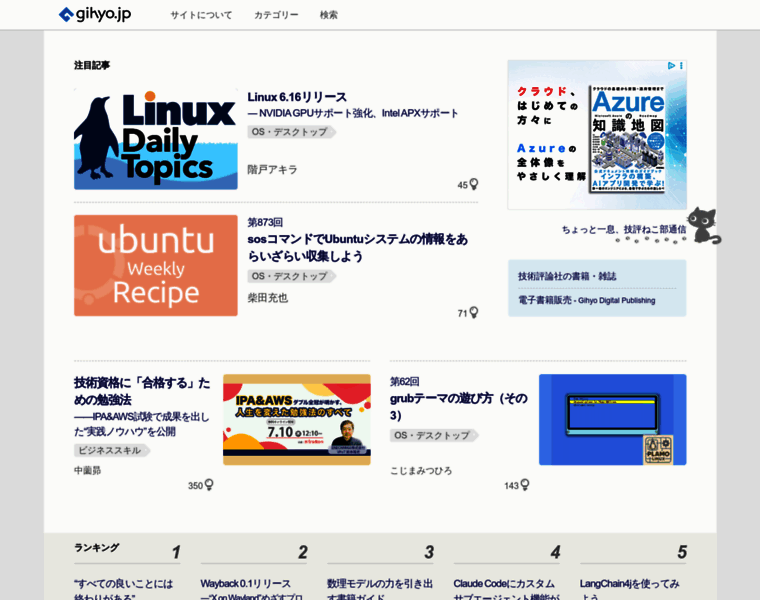Open the ad options dots icon
The width and height of the screenshot is (760, 600).
[681, 65]
